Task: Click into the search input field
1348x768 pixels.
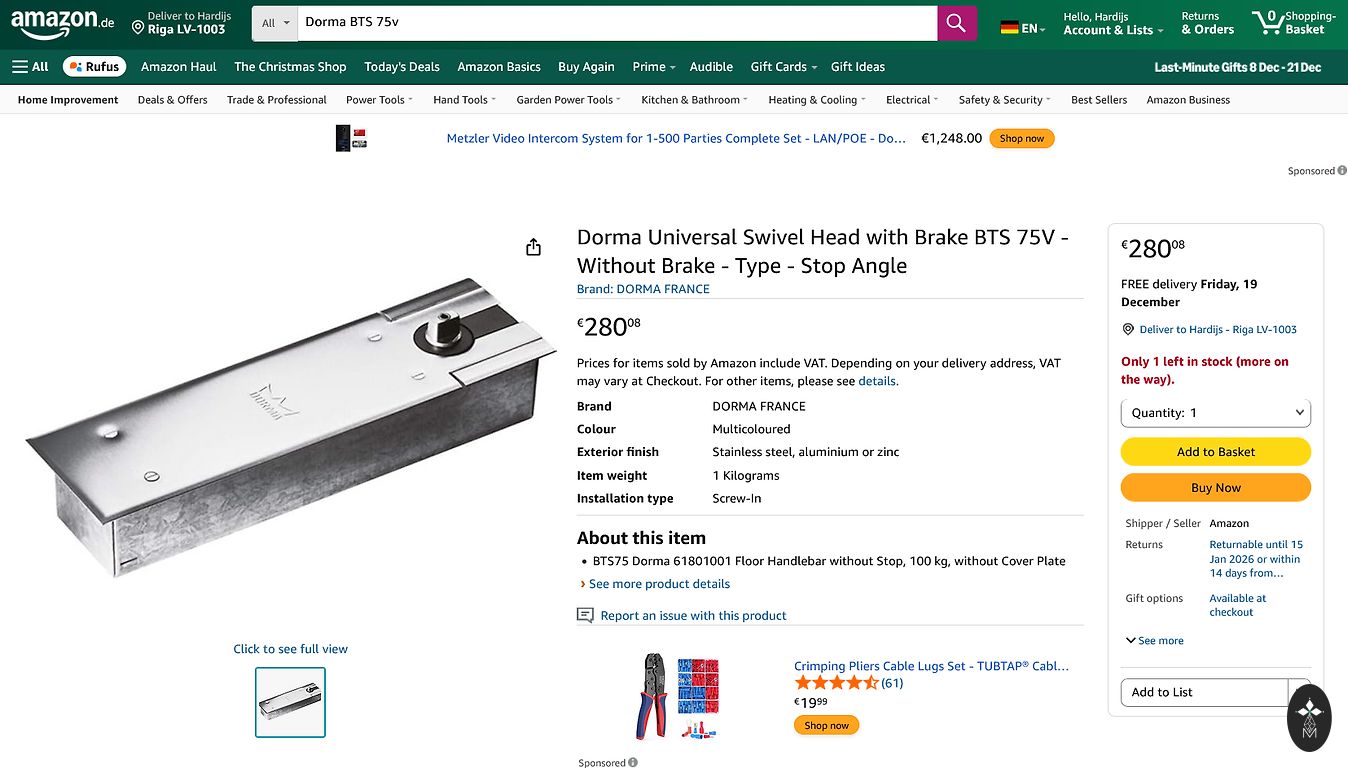Action: [x=616, y=23]
